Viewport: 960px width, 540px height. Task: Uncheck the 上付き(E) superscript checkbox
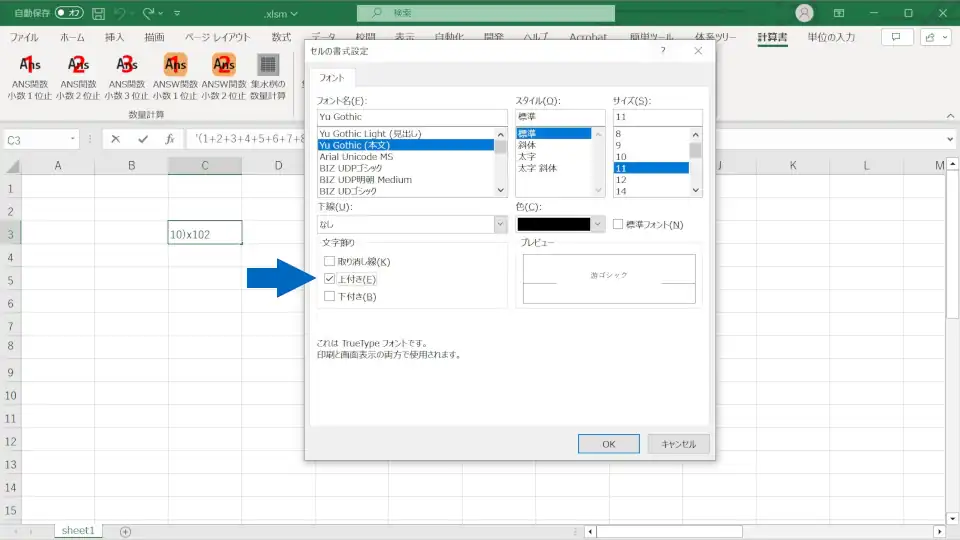pyautogui.click(x=329, y=279)
